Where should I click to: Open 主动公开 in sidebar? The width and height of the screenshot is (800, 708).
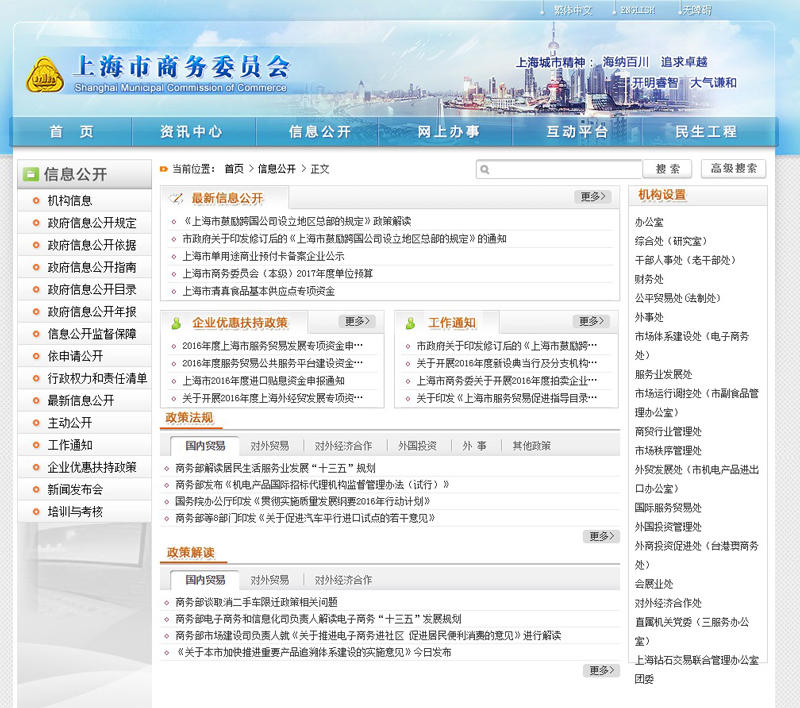coord(70,423)
